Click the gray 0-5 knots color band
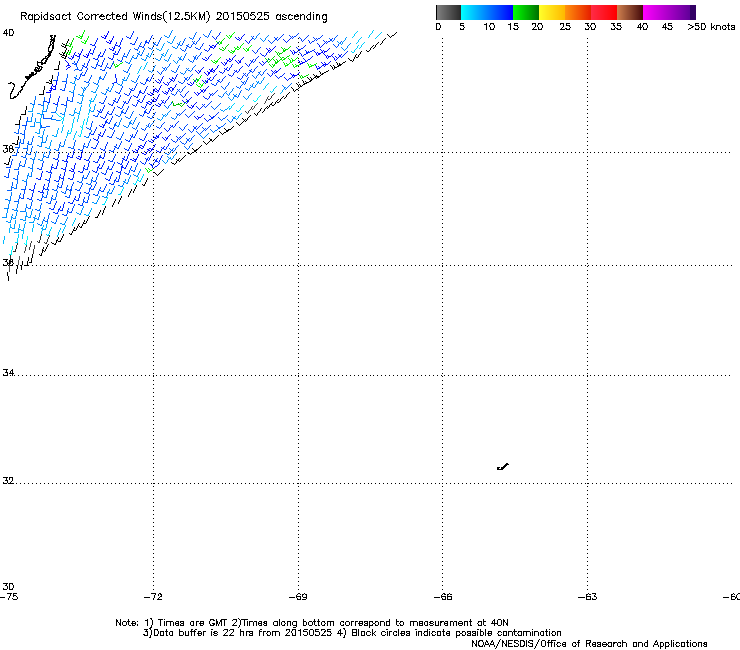 pyautogui.click(x=448, y=12)
